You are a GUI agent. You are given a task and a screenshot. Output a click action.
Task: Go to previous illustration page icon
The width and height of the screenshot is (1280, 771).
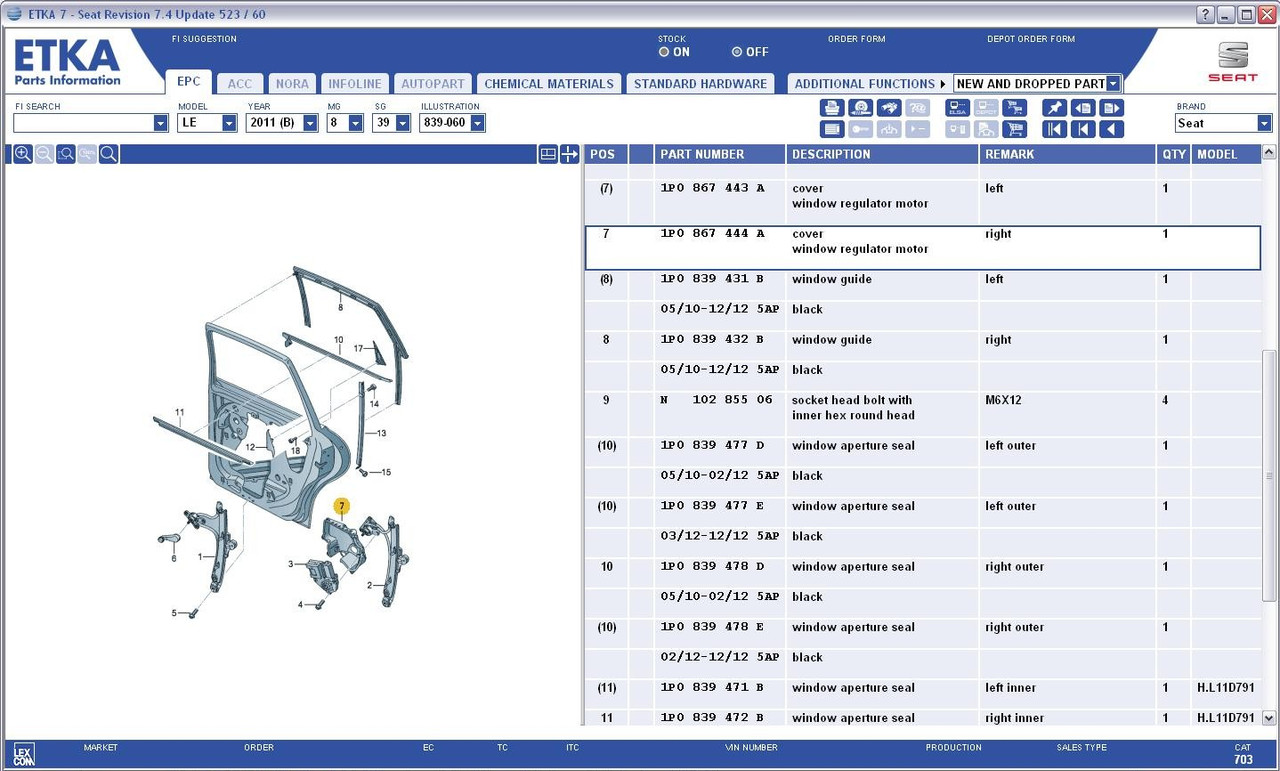(x=1083, y=108)
